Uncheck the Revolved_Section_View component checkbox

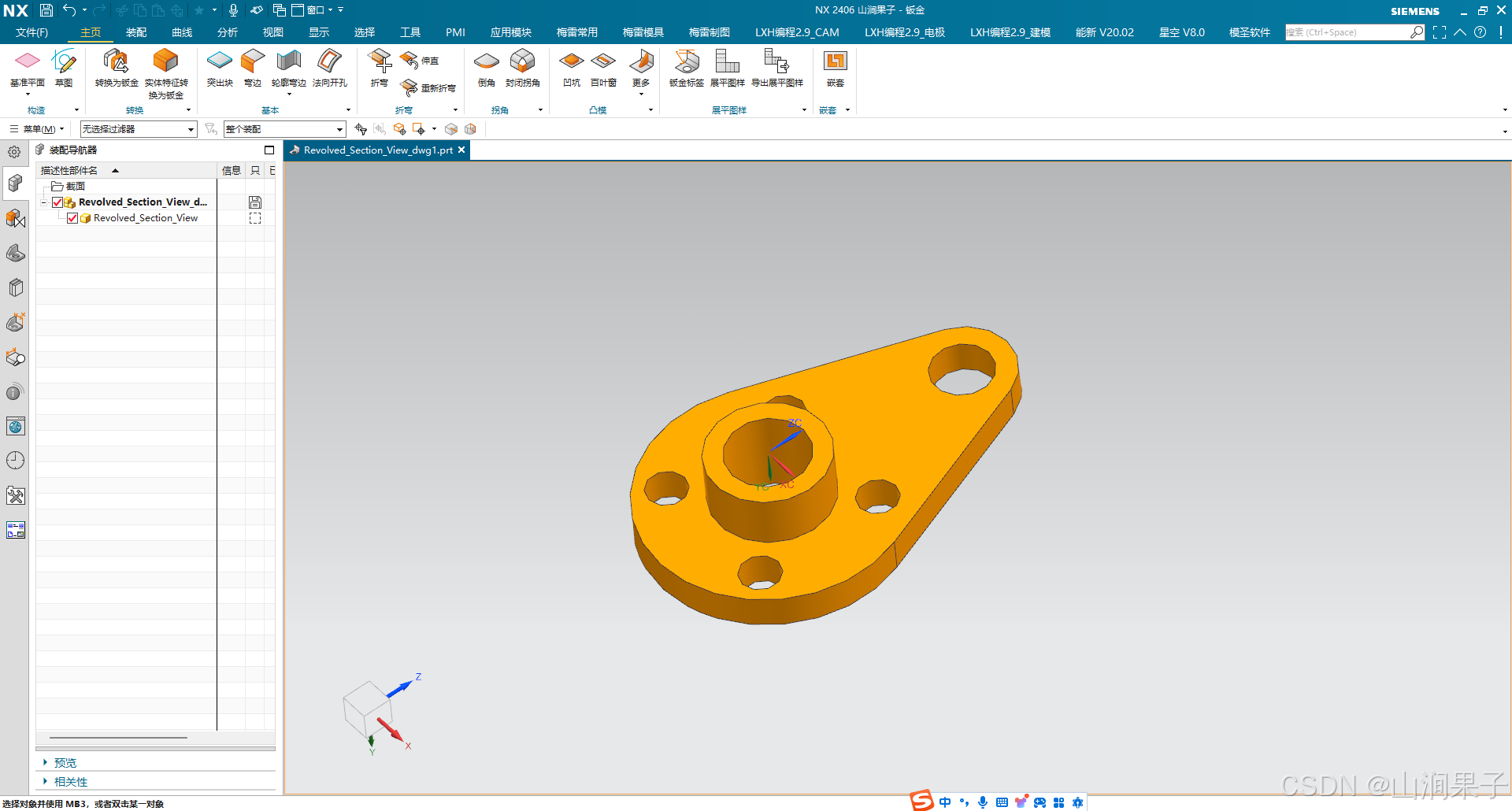[x=72, y=218]
